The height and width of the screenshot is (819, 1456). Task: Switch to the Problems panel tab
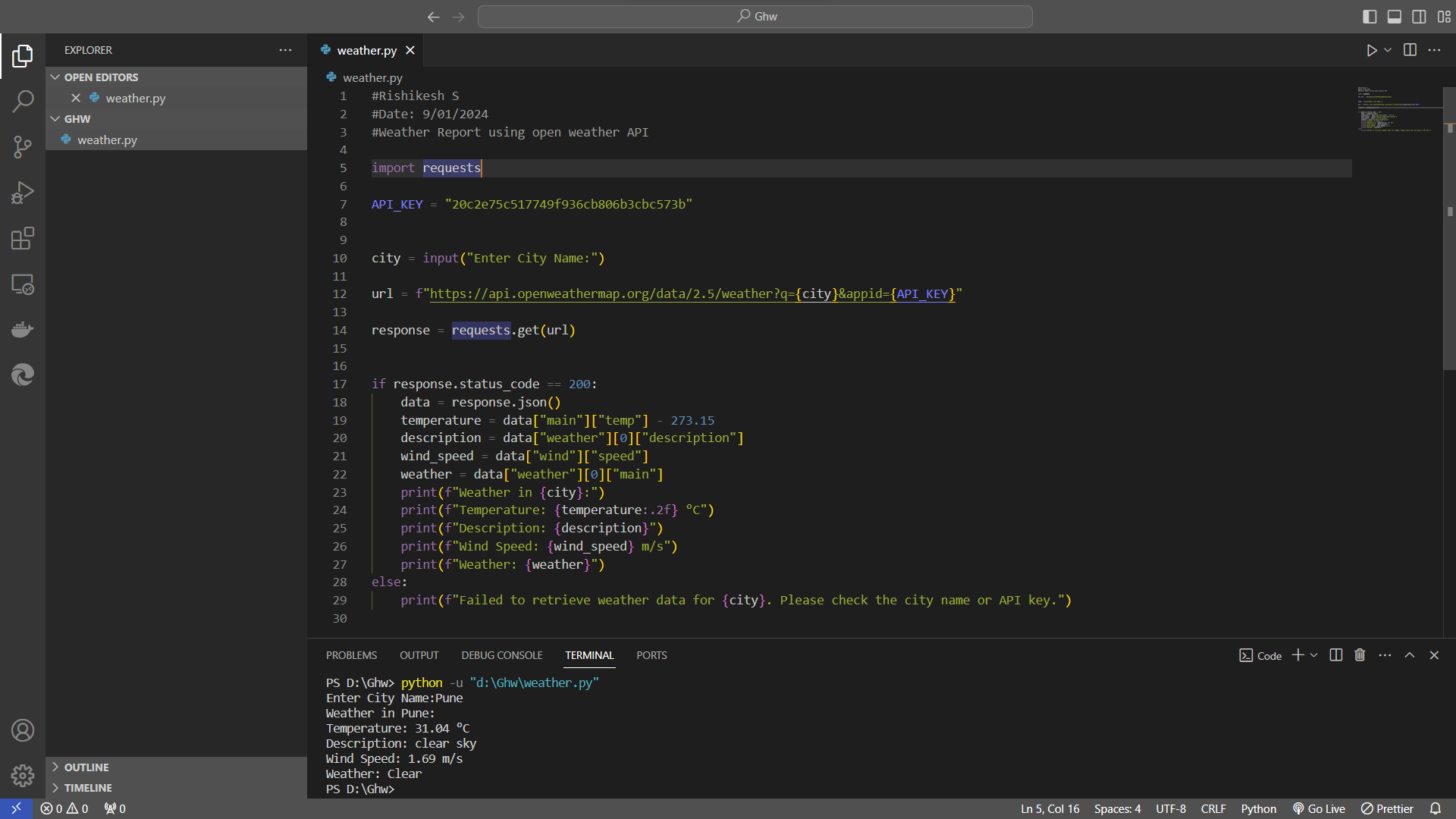(351, 655)
